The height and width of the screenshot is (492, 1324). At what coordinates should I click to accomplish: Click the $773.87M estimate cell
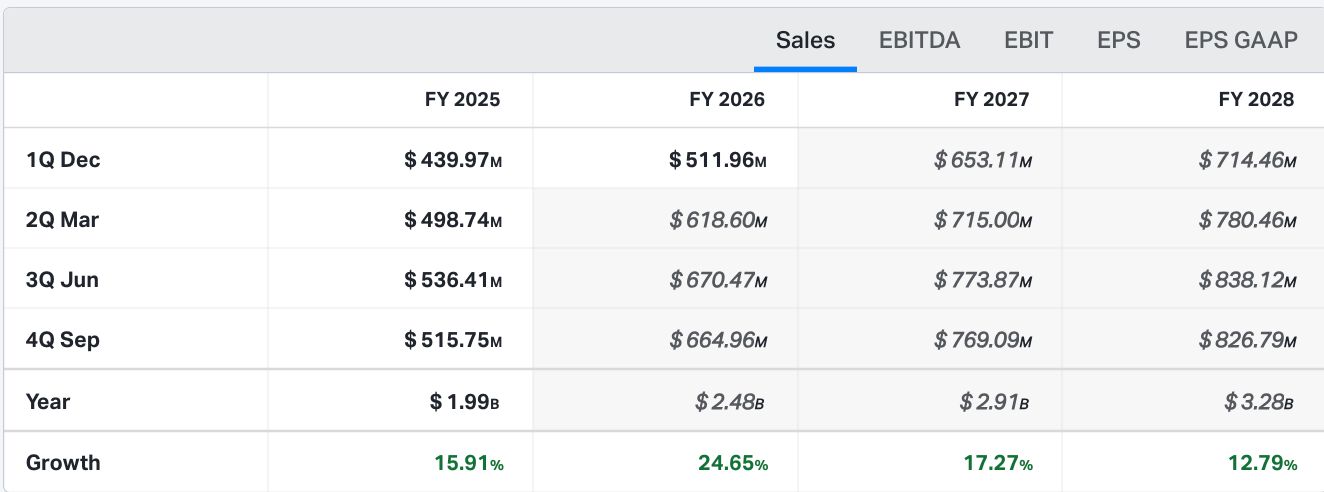tap(983, 279)
